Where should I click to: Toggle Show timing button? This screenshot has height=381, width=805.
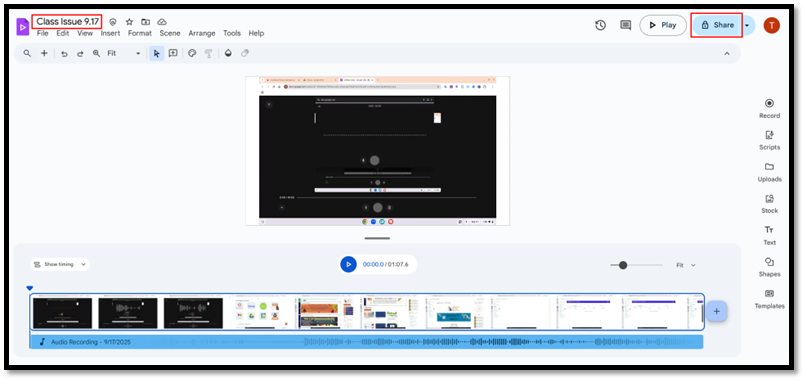click(53, 264)
